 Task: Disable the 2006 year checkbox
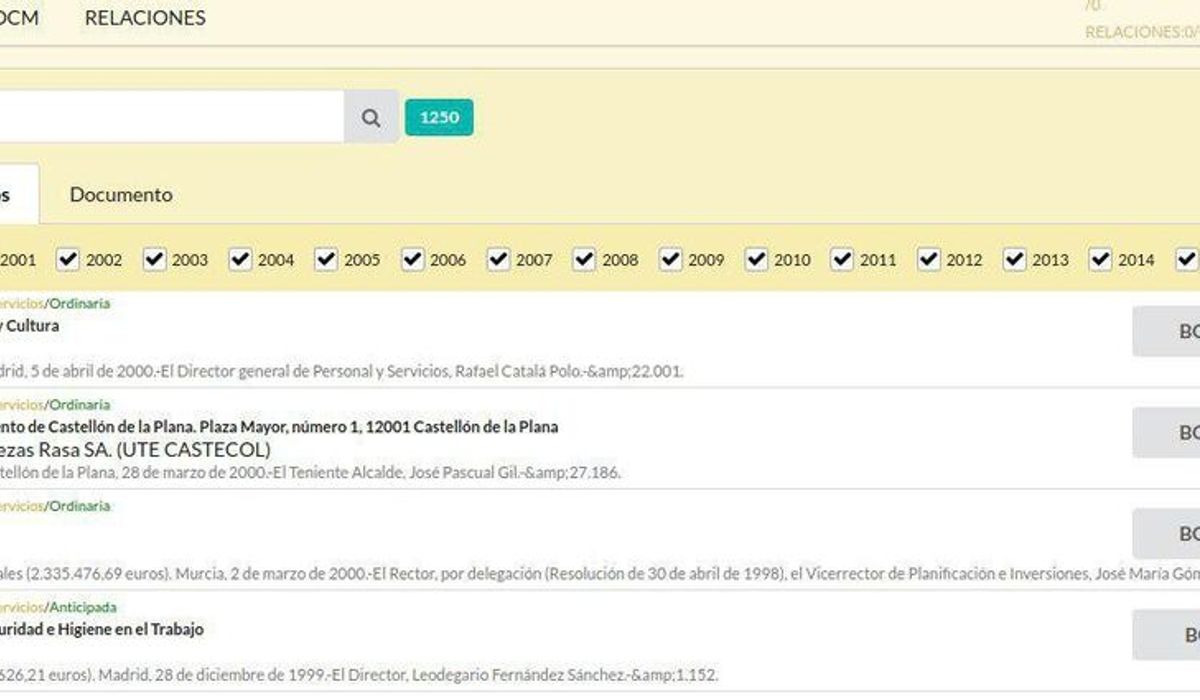(x=412, y=259)
